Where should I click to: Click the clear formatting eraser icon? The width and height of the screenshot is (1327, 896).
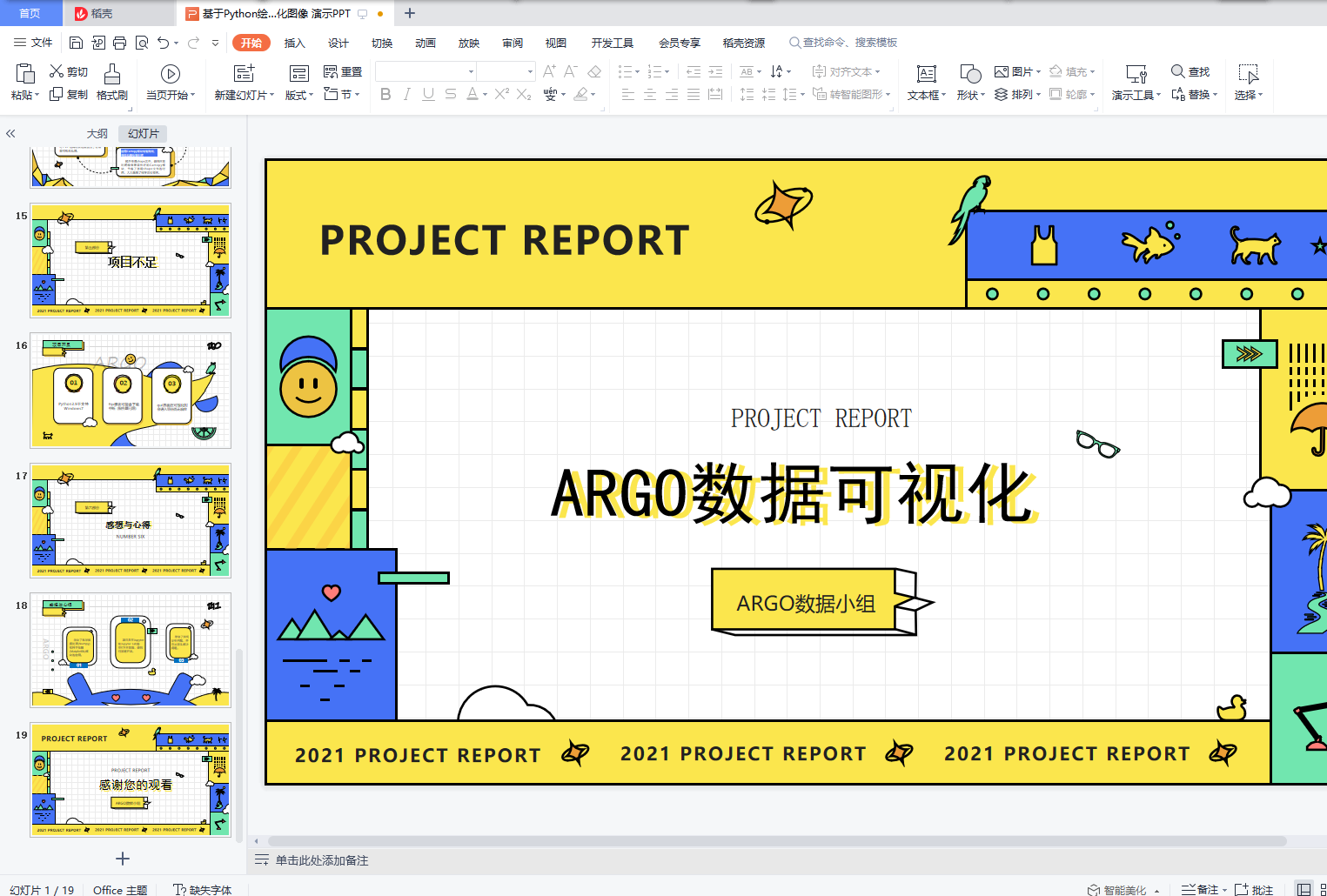click(x=594, y=71)
